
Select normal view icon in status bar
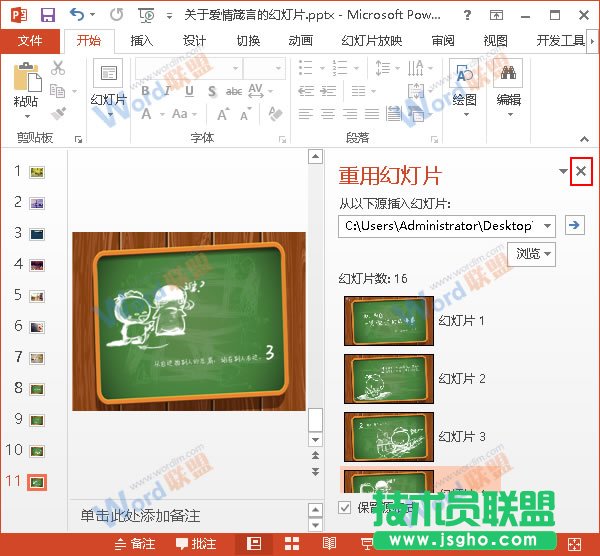point(255,544)
